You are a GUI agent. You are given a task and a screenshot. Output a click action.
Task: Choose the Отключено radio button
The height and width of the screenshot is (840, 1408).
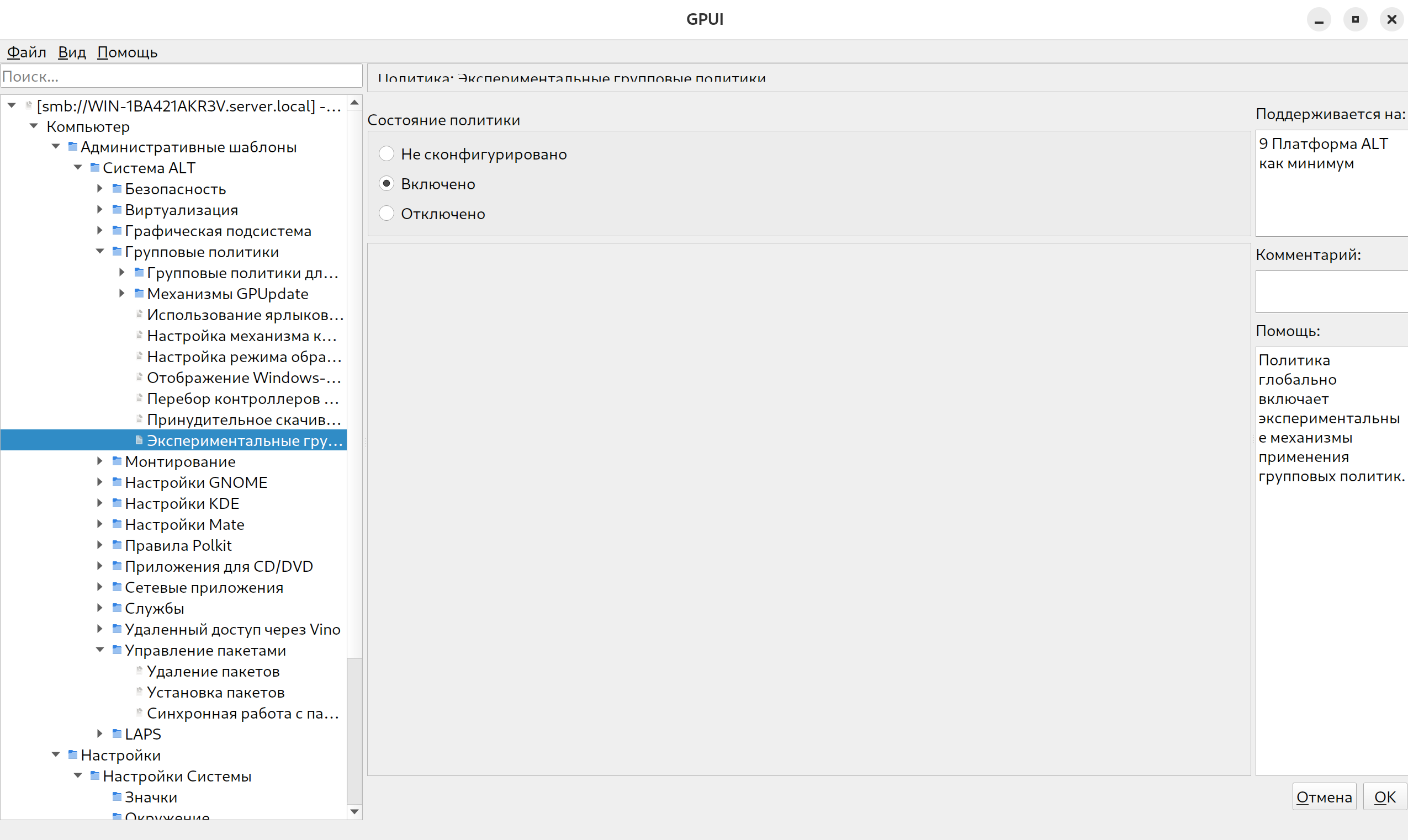click(x=387, y=214)
